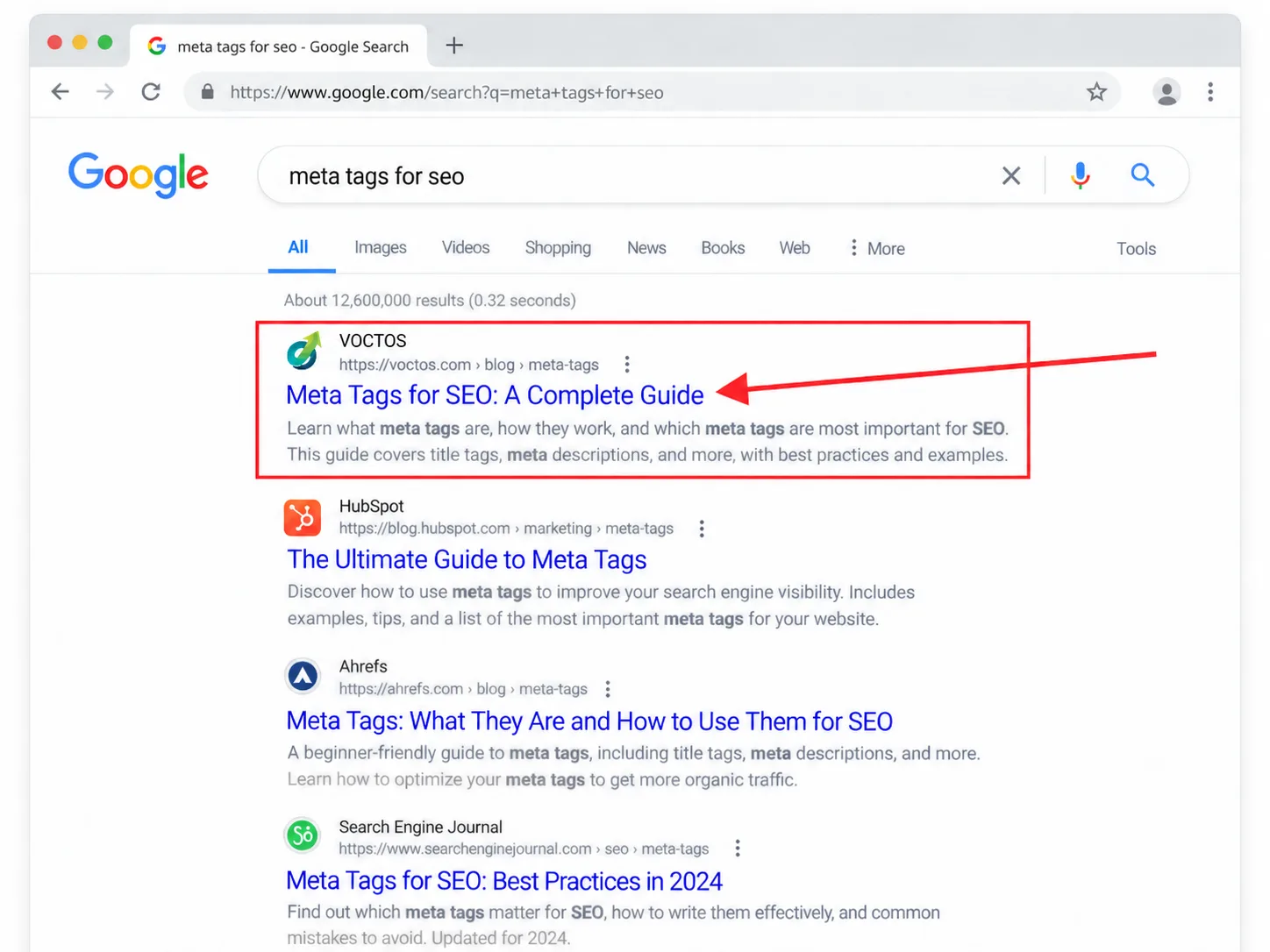Click the Search Engine Journal site name
This screenshot has width=1270, height=952.
[420, 827]
